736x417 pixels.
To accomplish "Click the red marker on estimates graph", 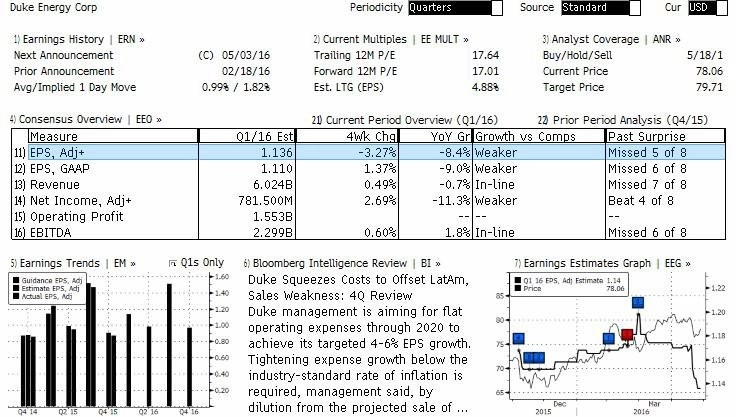I will click(627, 334).
